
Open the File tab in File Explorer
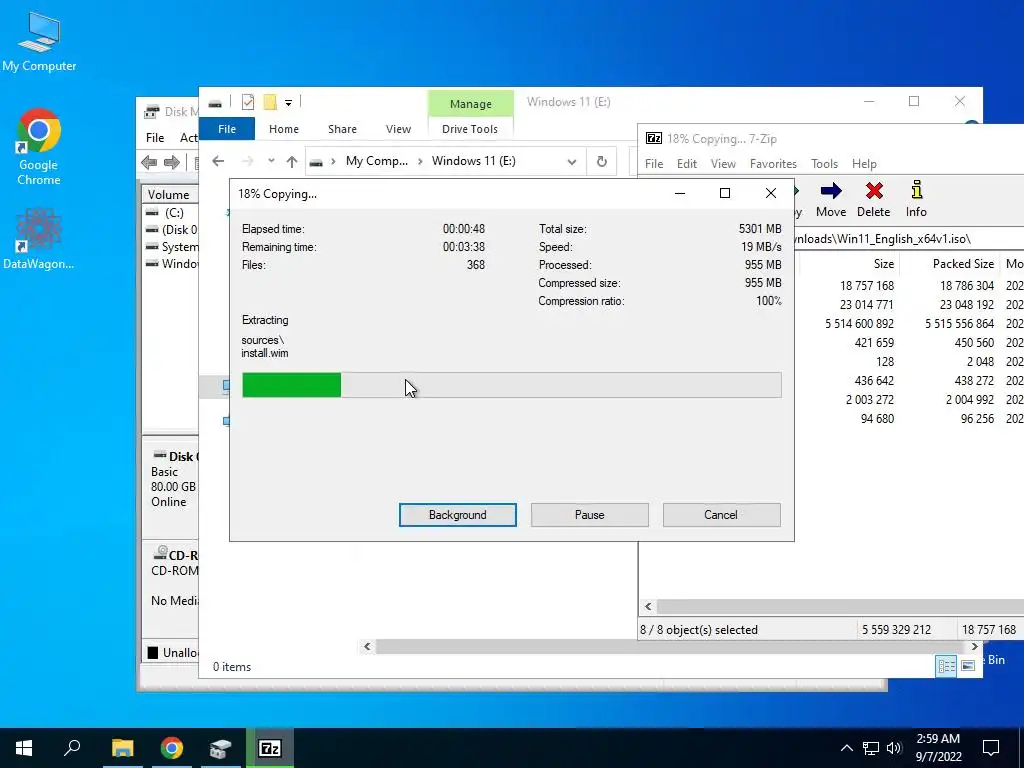pyautogui.click(x=227, y=129)
